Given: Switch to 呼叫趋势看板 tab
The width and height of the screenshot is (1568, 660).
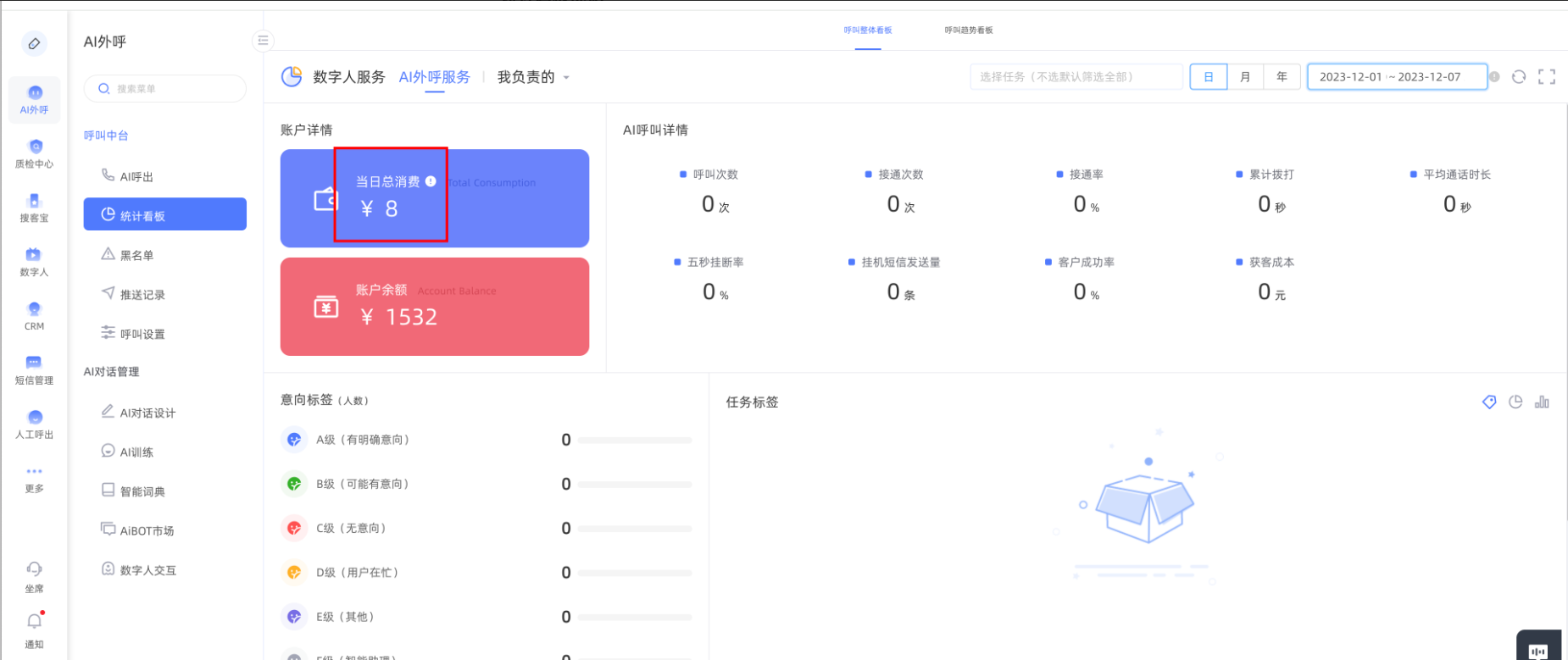Looking at the screenshot, I should click(968, 31).
